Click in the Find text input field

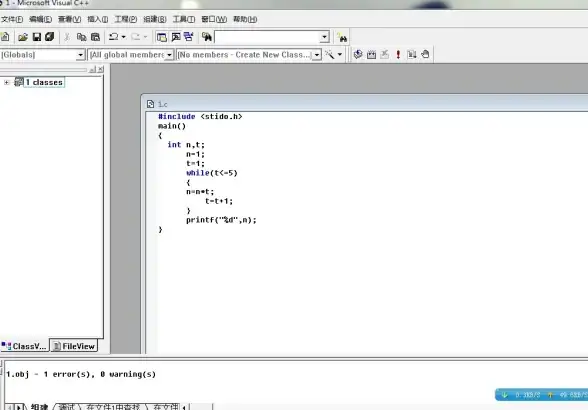click(267, 37)
